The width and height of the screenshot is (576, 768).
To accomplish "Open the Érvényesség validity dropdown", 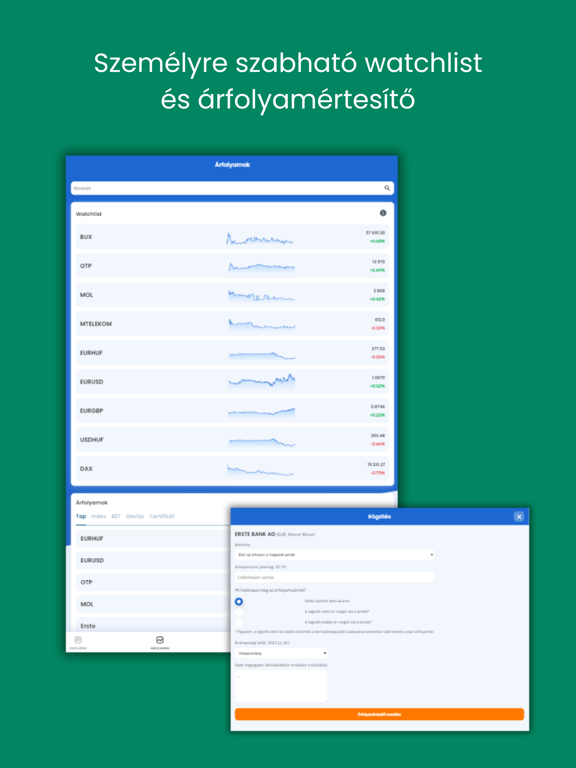I will [281, 653].
